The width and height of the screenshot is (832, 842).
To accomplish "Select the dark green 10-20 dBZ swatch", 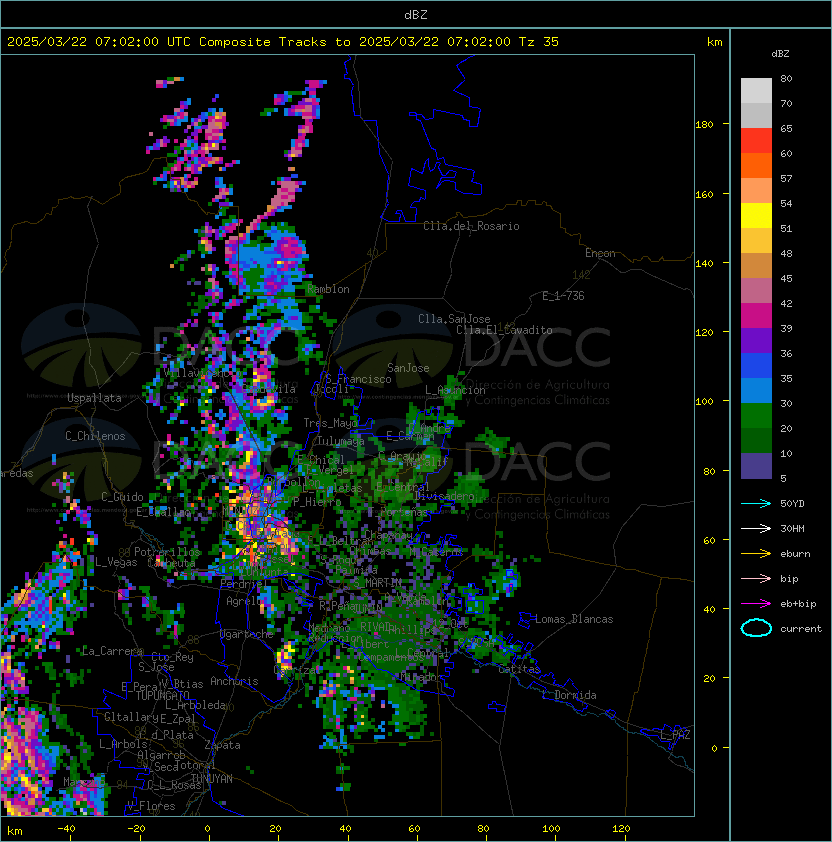I will pos(756,440).
